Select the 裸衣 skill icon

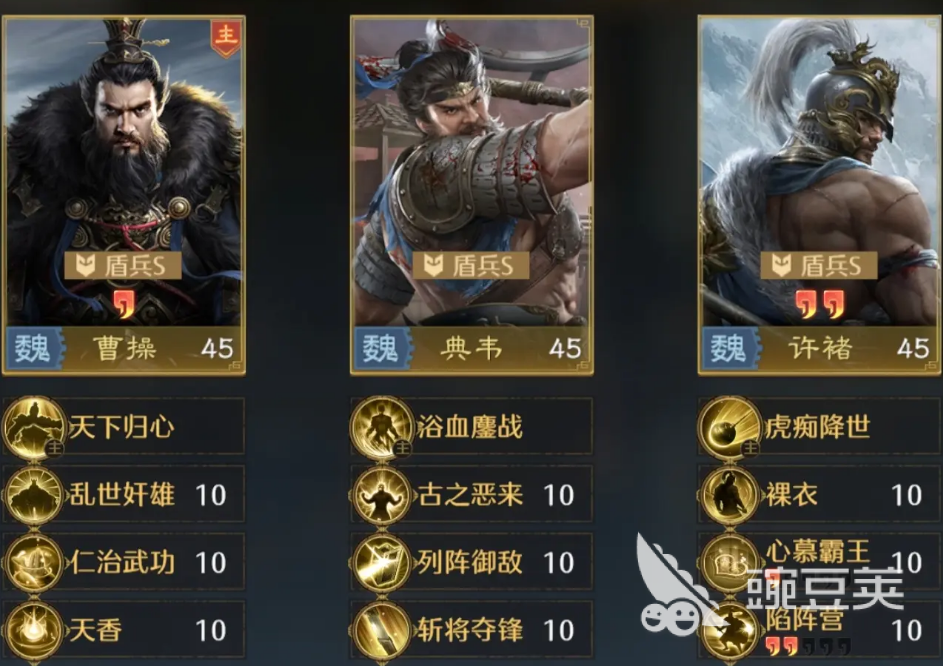point(730,495)
